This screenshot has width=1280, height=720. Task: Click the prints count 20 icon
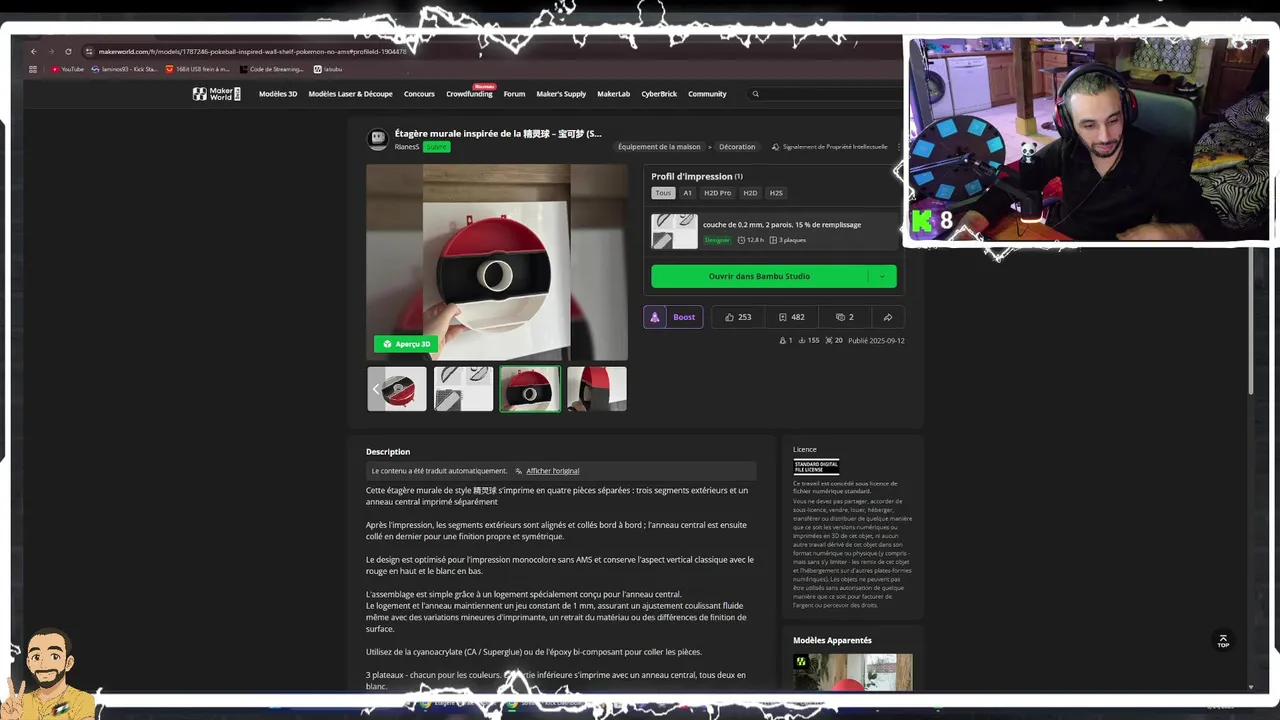point(834,341)
